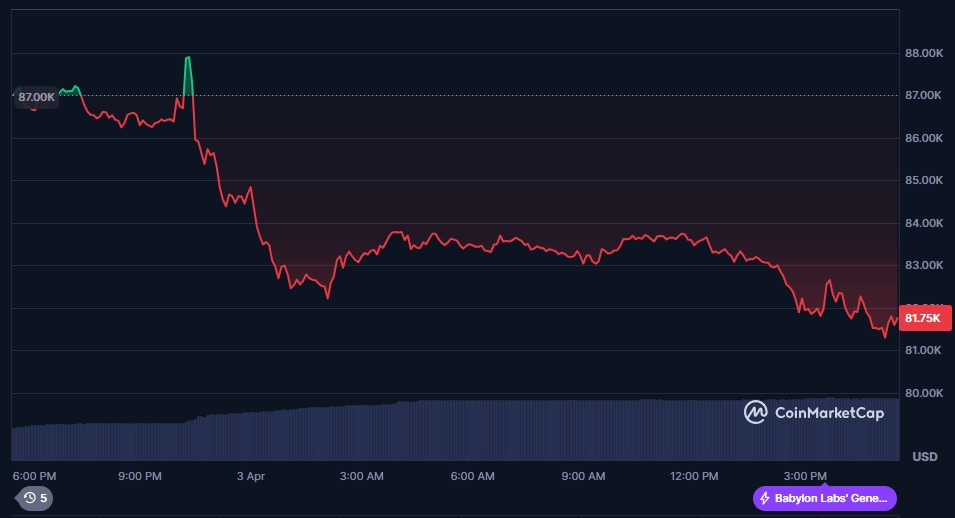
Task: Click the green price spike peak on chart
Action: 187,59
